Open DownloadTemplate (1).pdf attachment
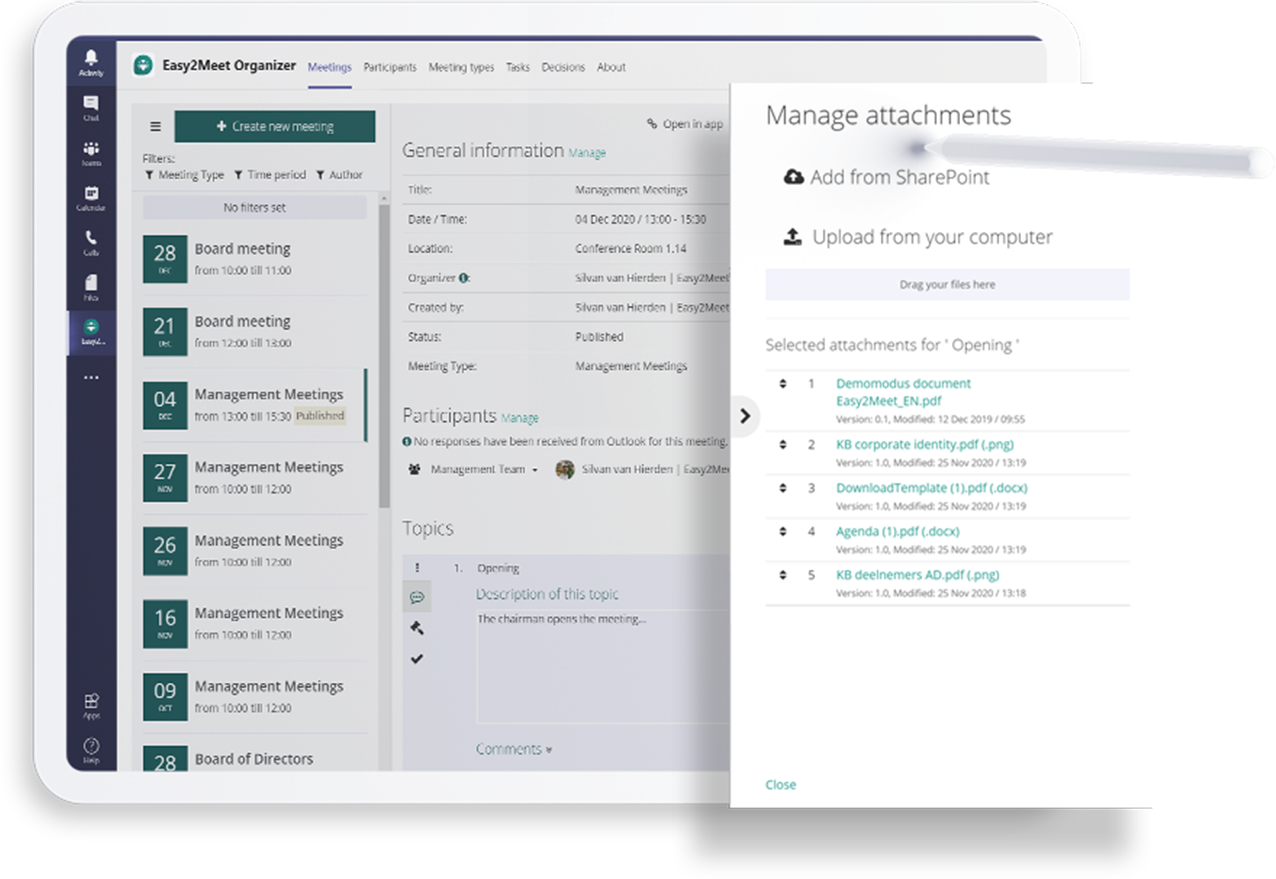 tap(932, 488)
